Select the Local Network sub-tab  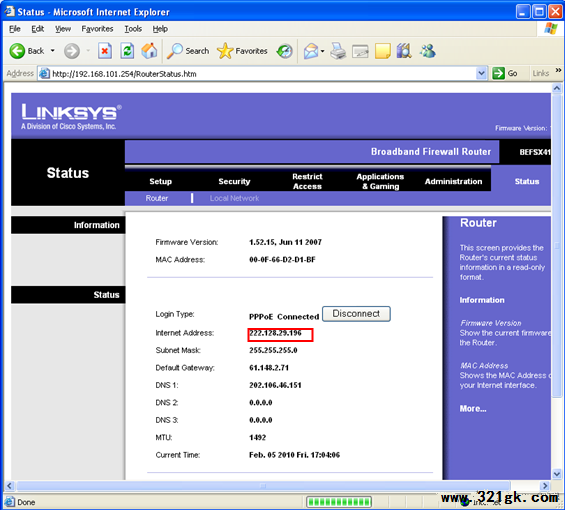pos(234,198)
